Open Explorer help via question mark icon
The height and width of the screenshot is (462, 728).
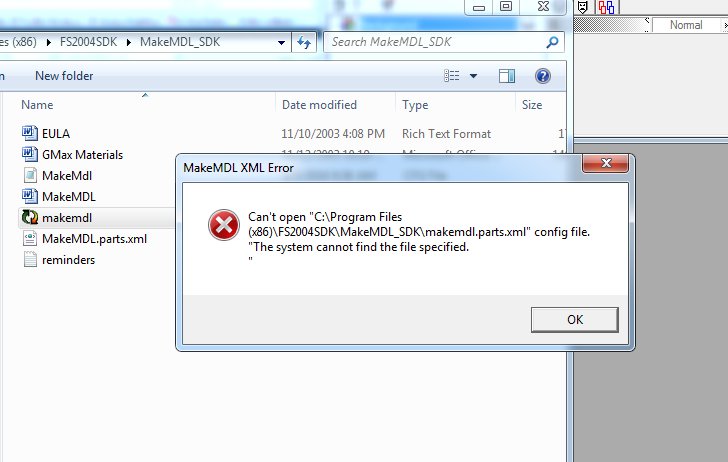click(x=542, y=76)
